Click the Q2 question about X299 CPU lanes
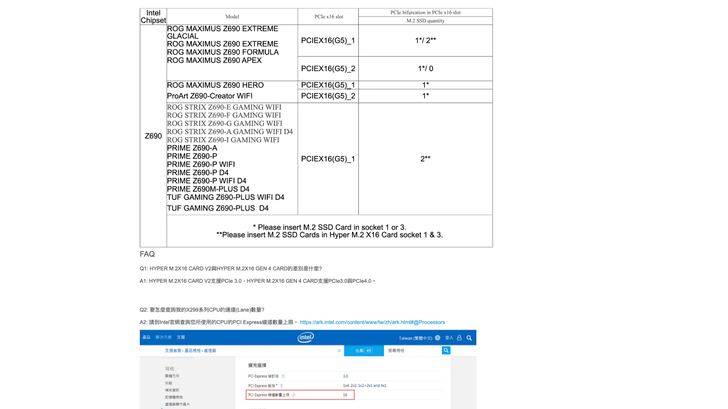 point(202,310)
